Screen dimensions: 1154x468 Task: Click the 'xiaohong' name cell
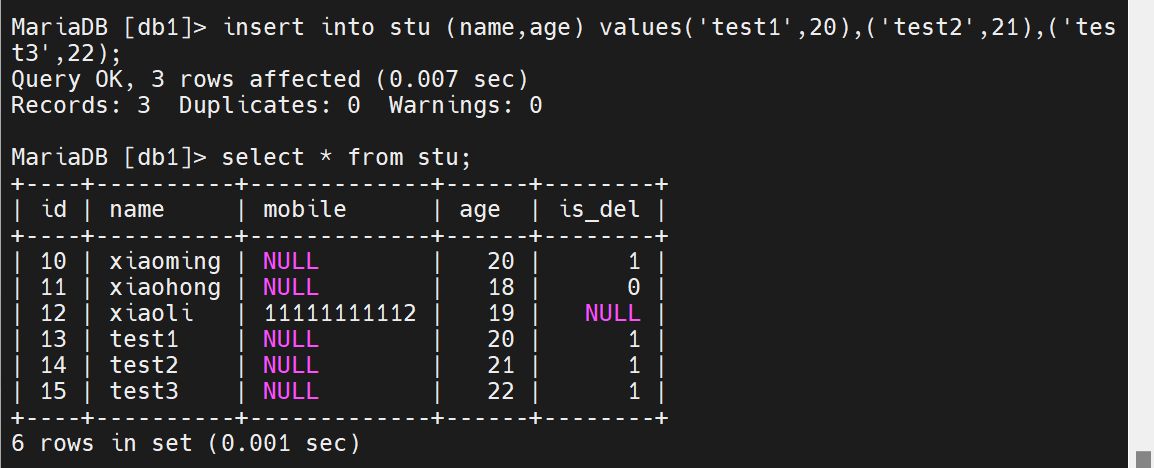coord(165,287)
